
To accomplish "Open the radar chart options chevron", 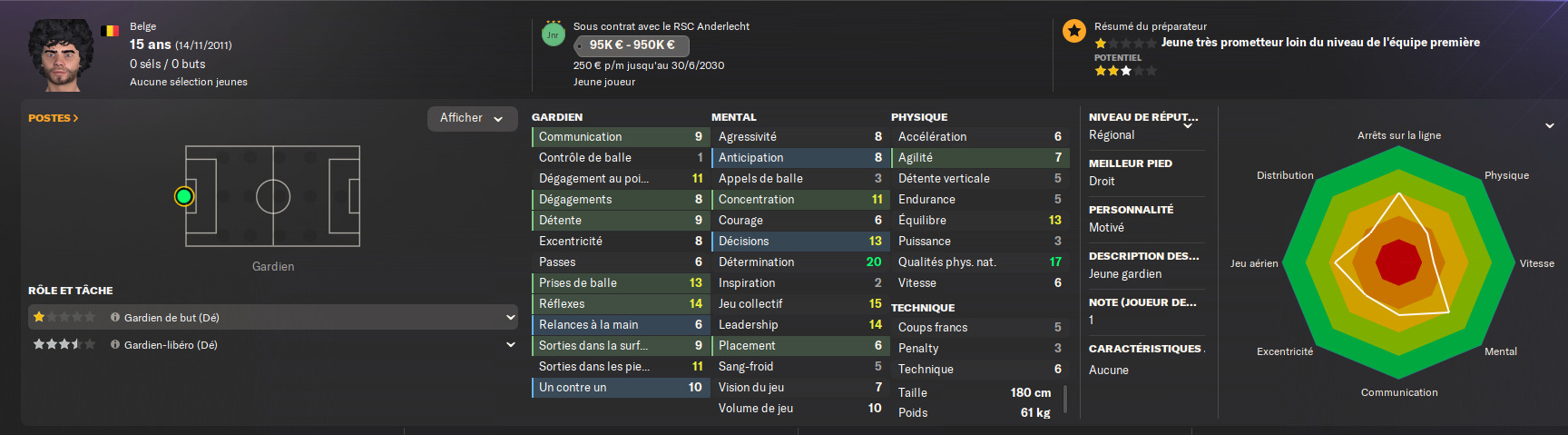I will (1550, 125).
